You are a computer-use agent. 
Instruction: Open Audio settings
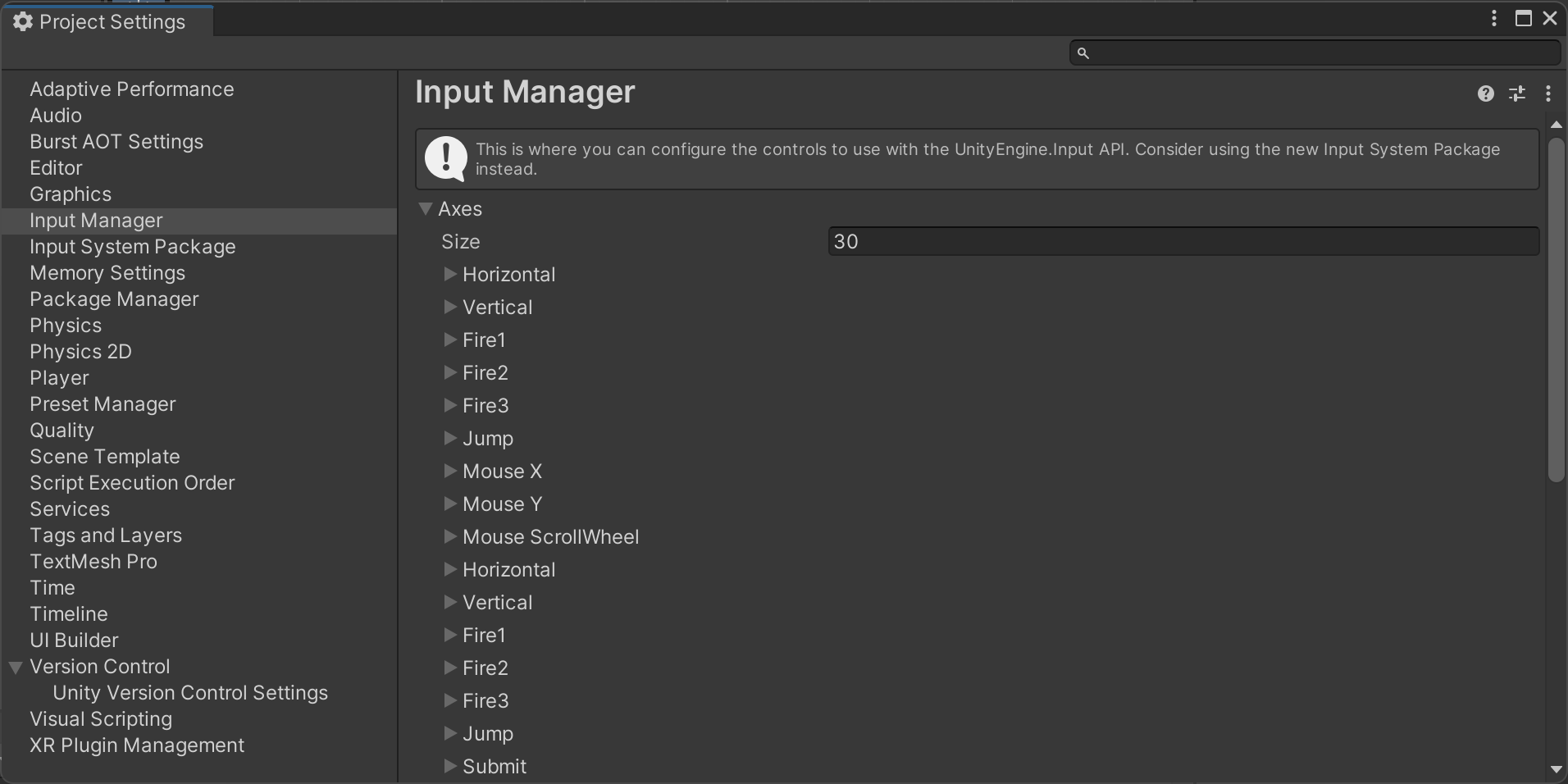click(56, 115)
